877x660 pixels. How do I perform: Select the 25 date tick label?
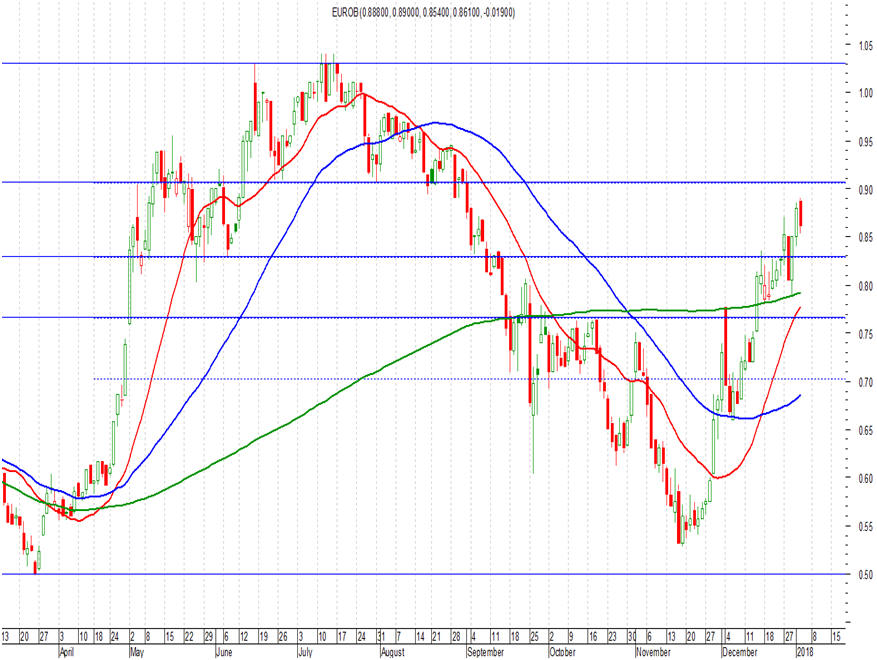click(534, 637)
